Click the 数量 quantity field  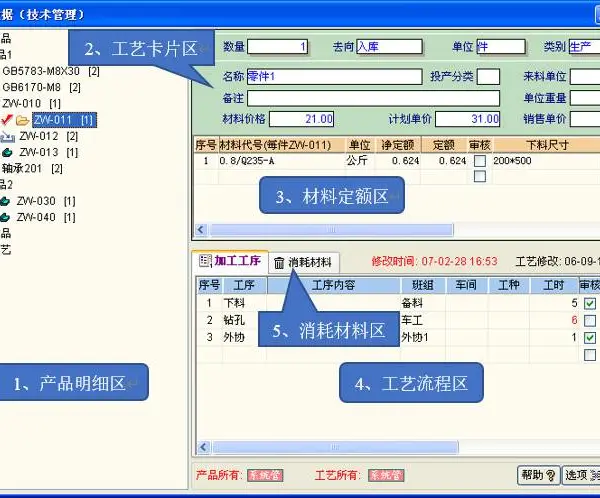coord(277,47)
